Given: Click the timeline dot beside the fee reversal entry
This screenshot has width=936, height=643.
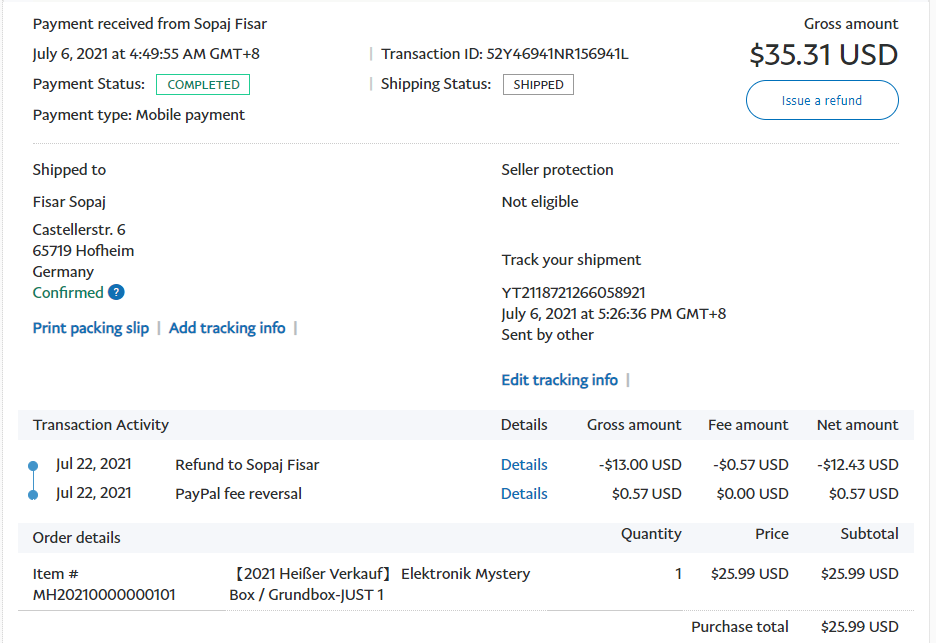Looking at the screenshot, I should coord(33,495).
